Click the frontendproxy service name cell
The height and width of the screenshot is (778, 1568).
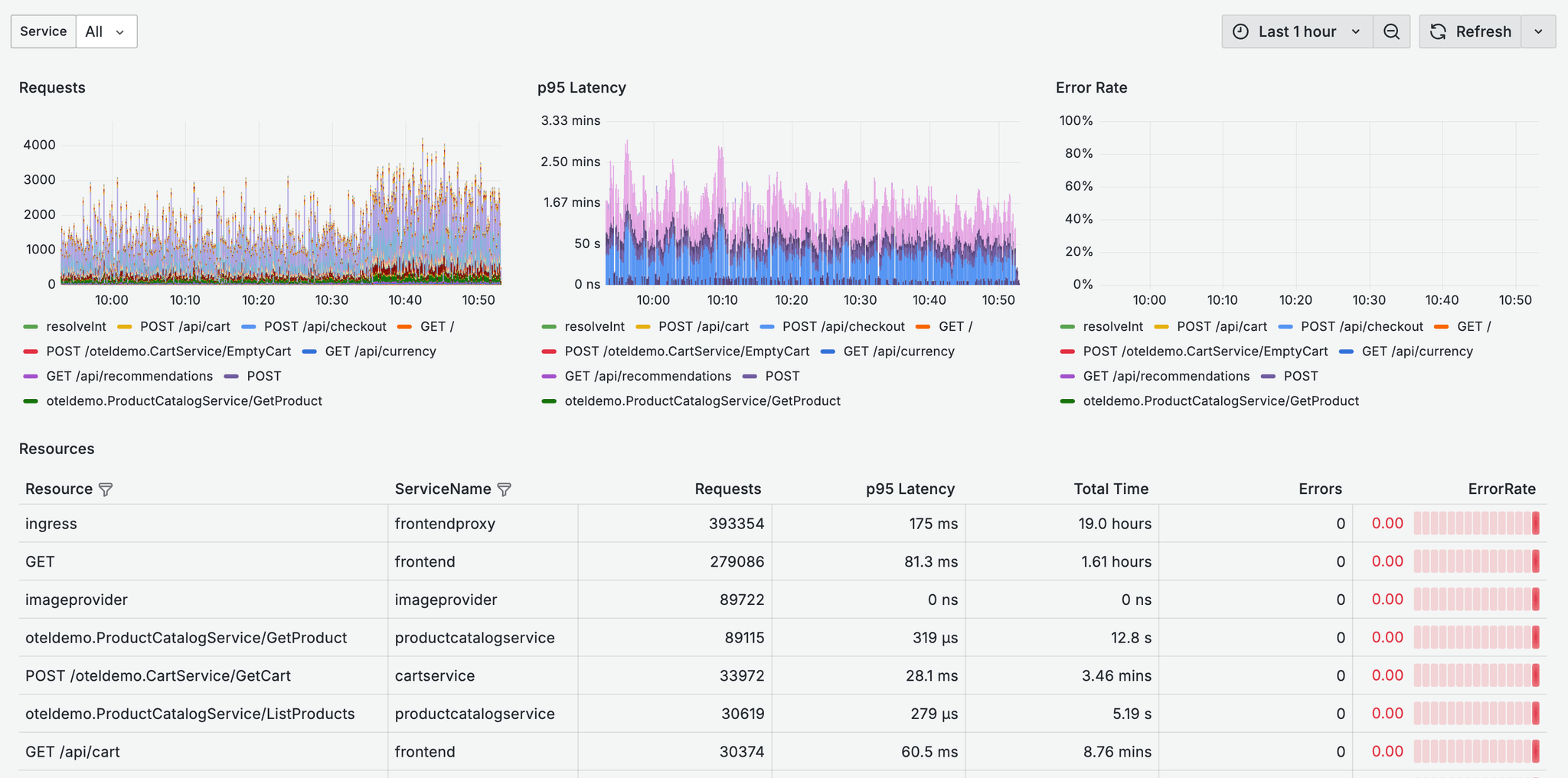click(483, 524)
